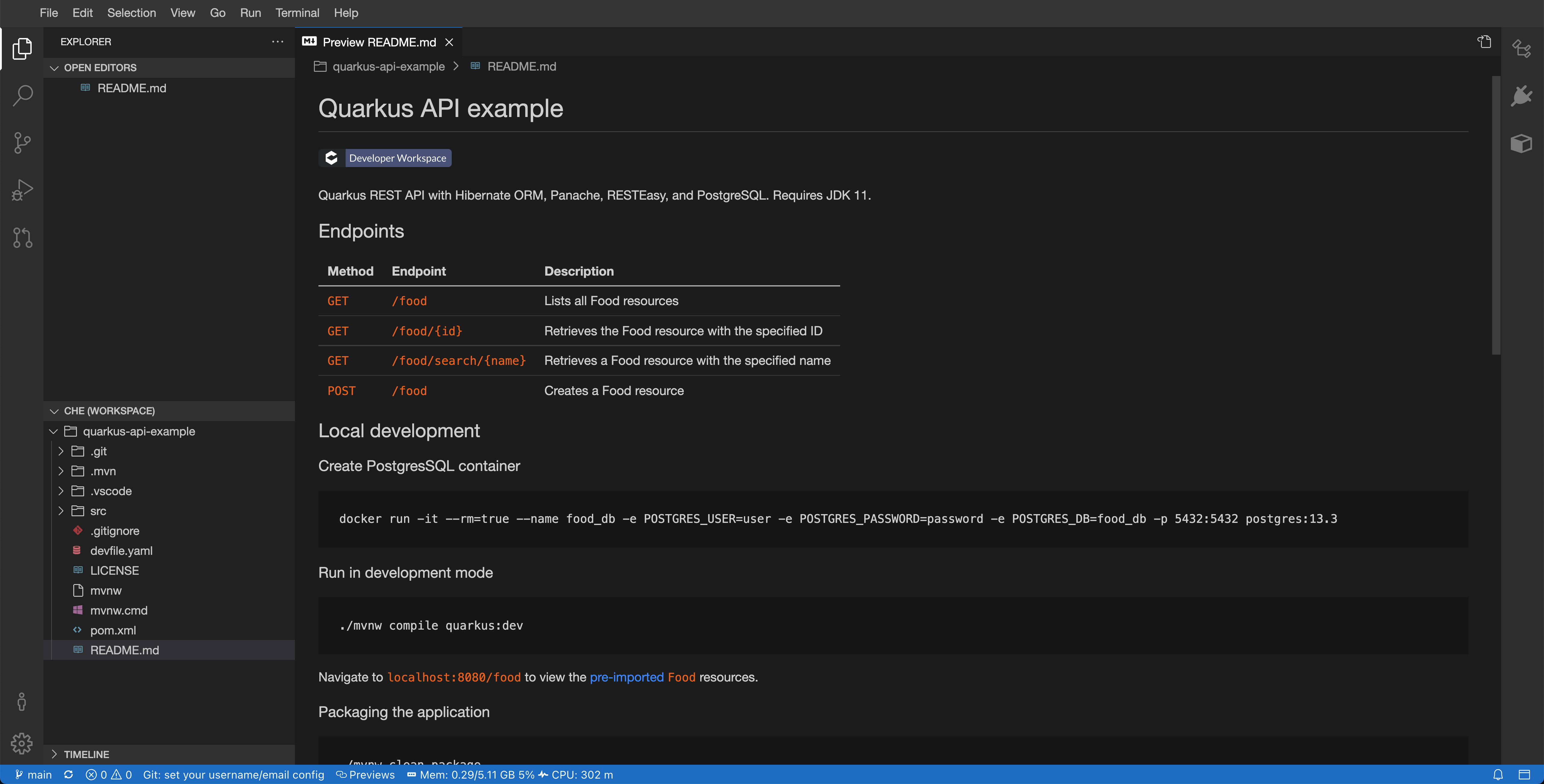Click the /food/search/{name} endpoint cell
Image resolution: width=1544 pixels, height=784 pixels.
point(458,360)
